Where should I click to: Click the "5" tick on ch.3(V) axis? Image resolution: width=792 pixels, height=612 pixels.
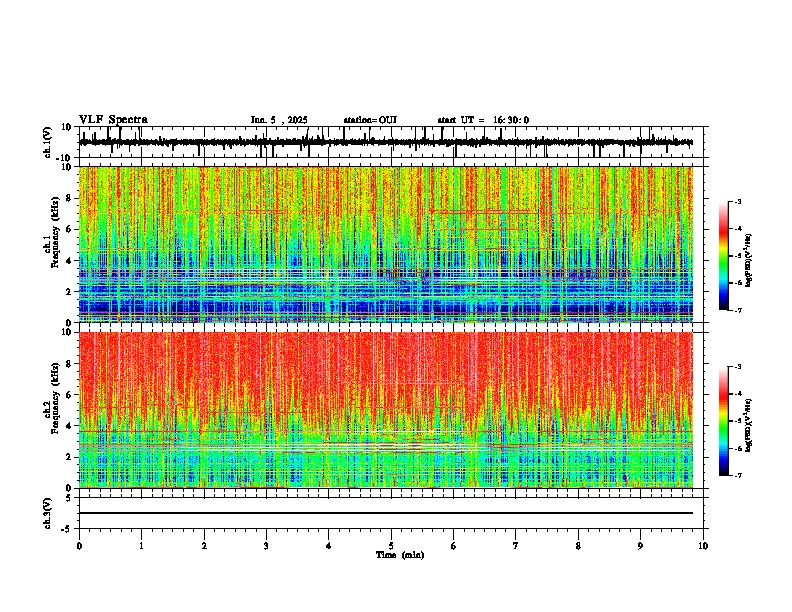69,498
